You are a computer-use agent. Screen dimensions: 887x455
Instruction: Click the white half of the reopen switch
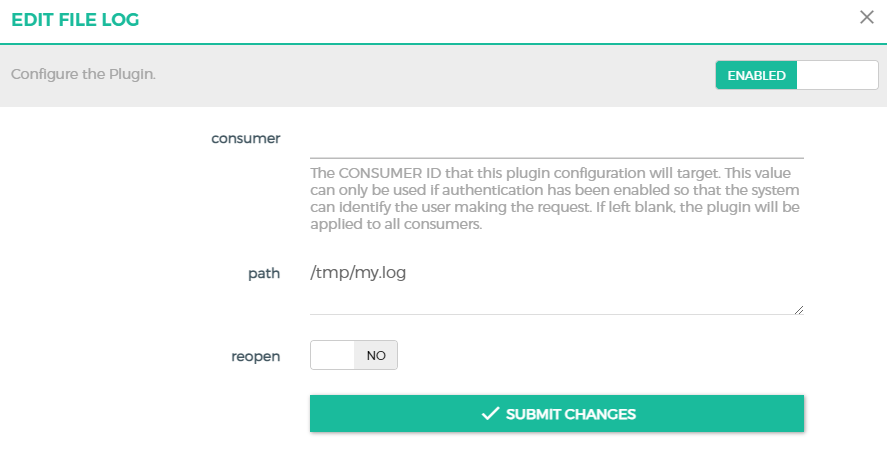pyautogui.click(x=333, y=355)
